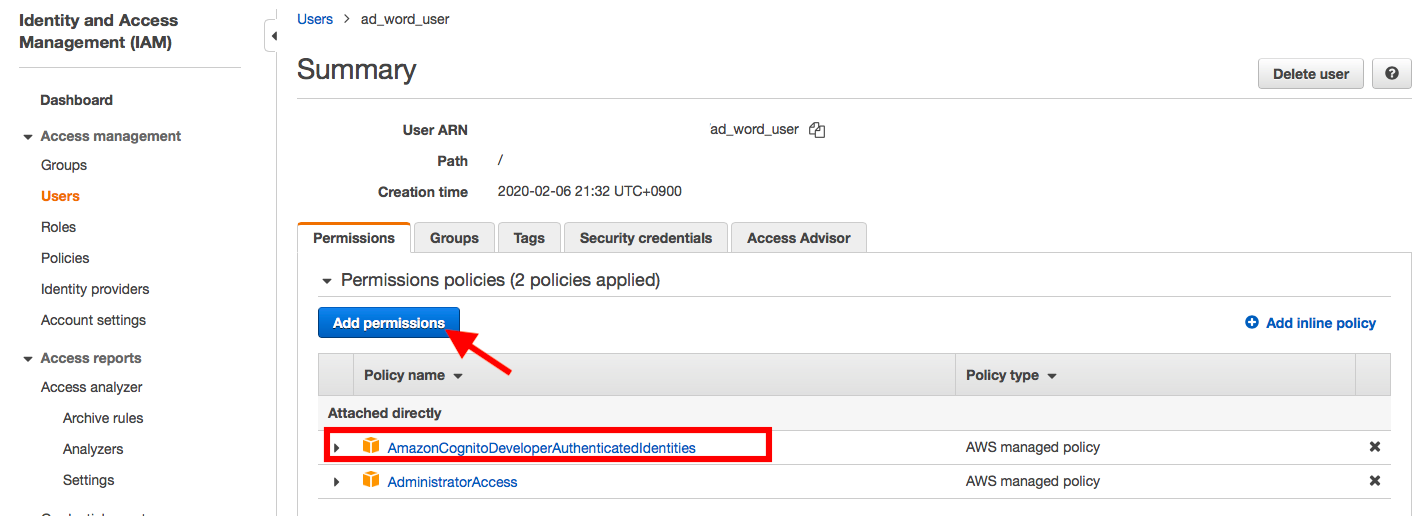Click the Attached directly group row
The image size is (1426, 516).
854,413
